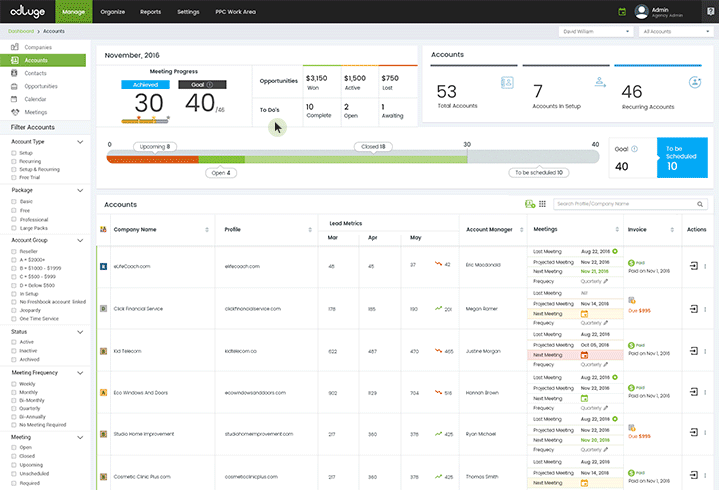Screen dimensions: 719x490
Task: Follow the Dashboard breadcrumb link
Action: (21, 31)
